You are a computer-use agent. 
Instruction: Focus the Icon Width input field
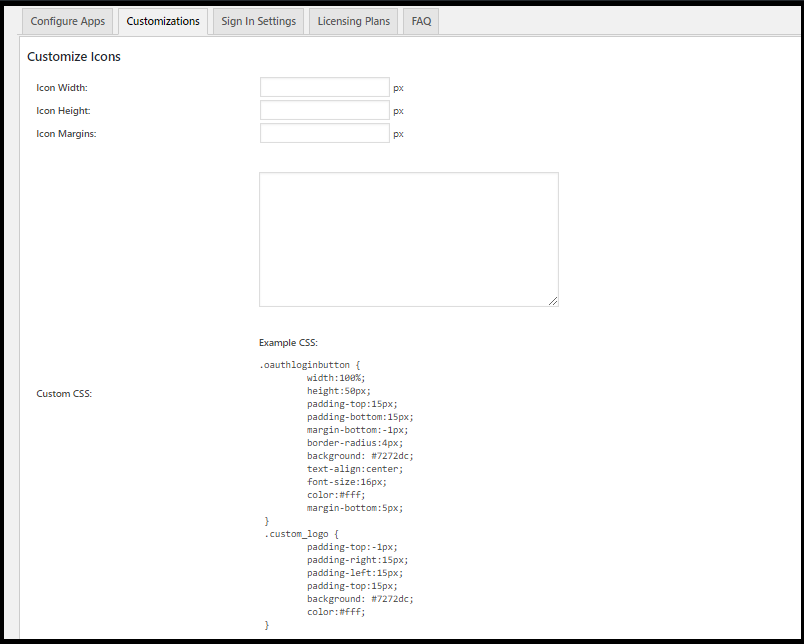click(x=325, y=87)
